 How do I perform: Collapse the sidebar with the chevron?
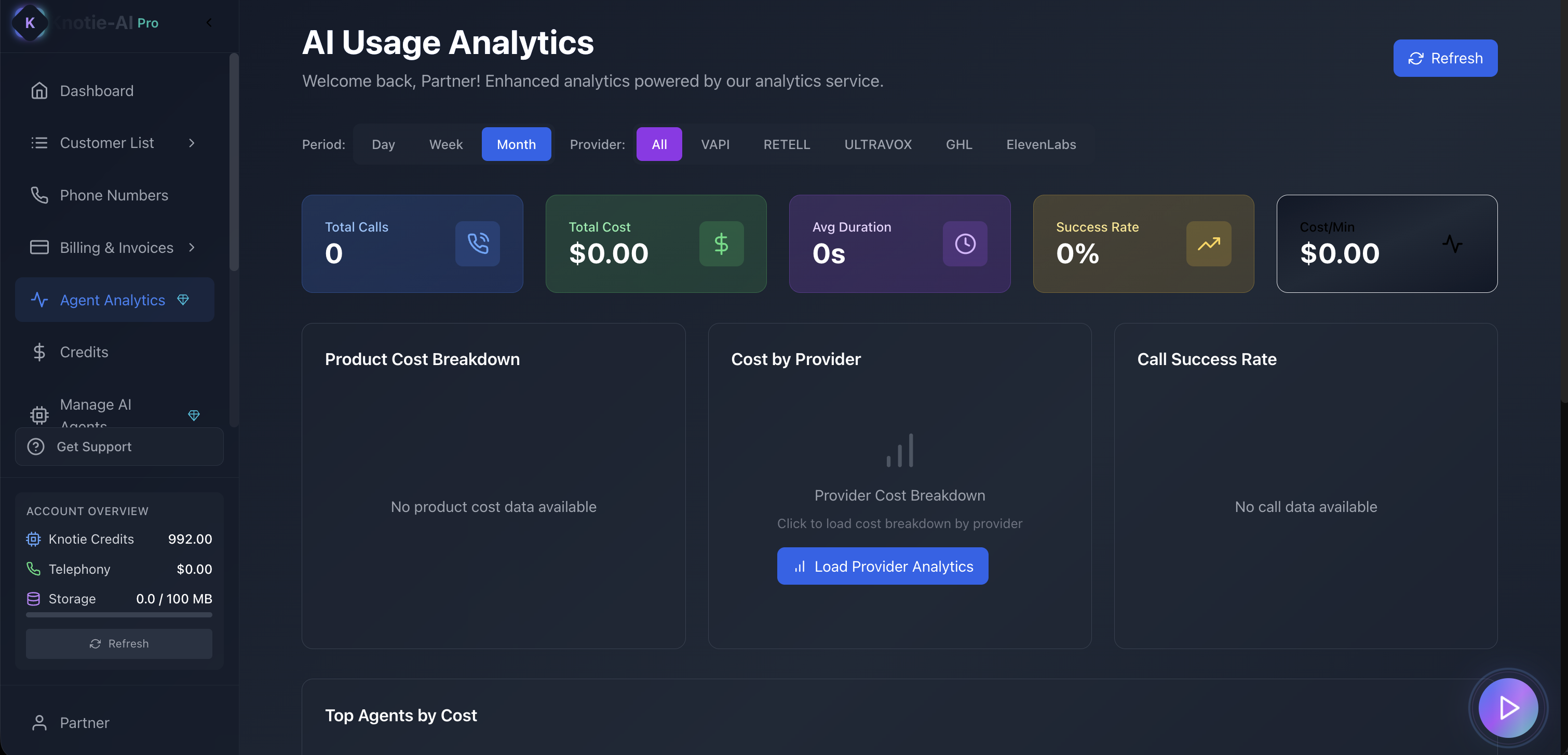point(209,22)
